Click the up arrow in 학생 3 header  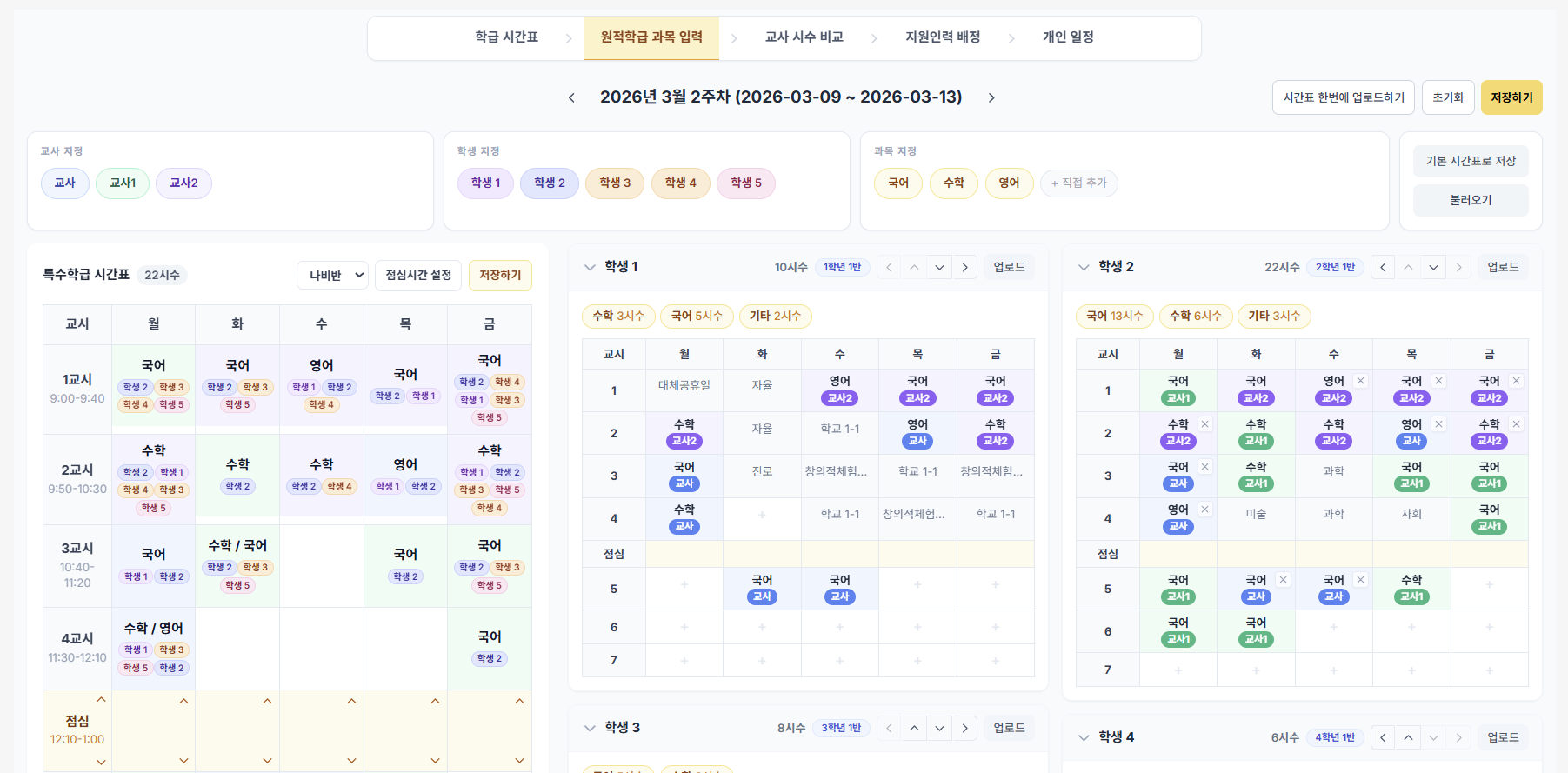(x=914, y=728)
